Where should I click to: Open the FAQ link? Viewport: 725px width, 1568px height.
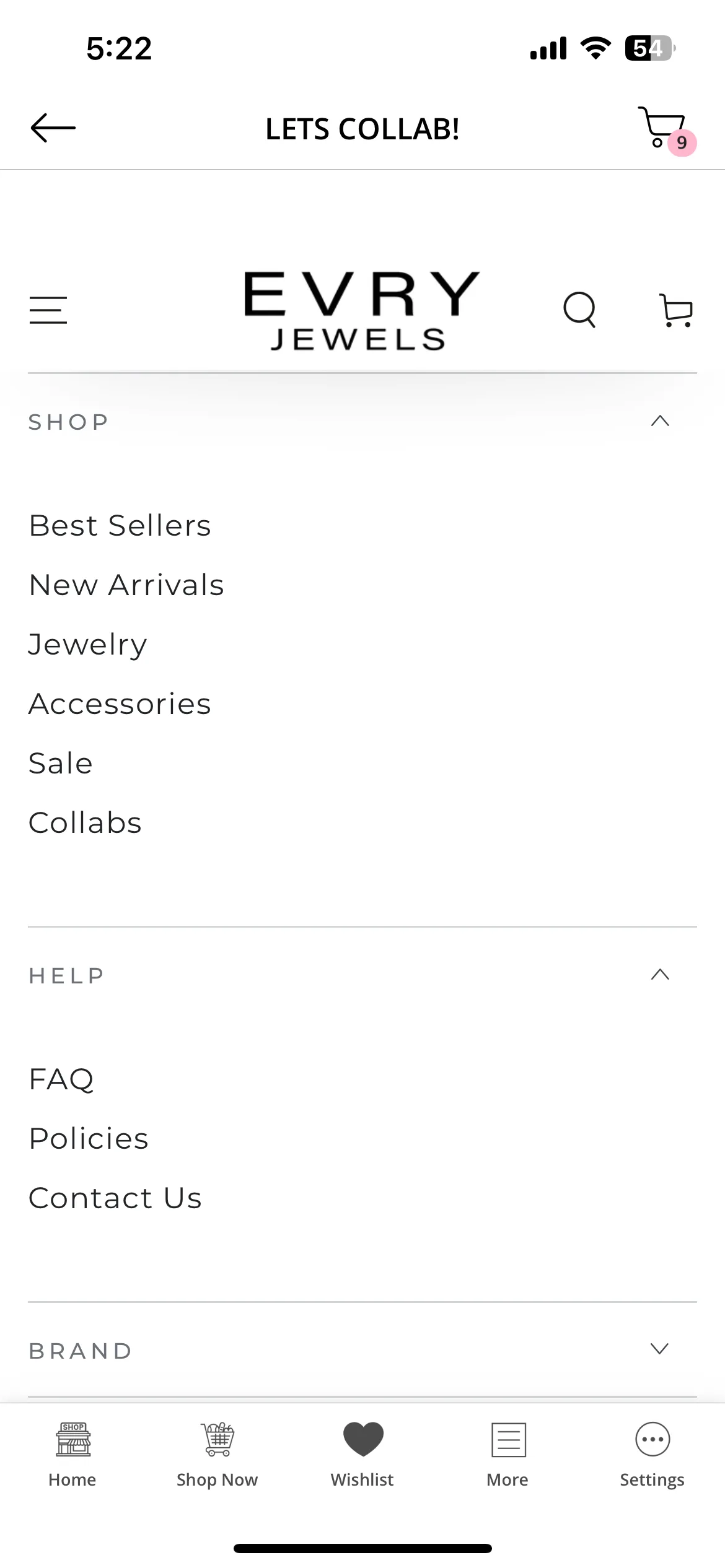61,1080
